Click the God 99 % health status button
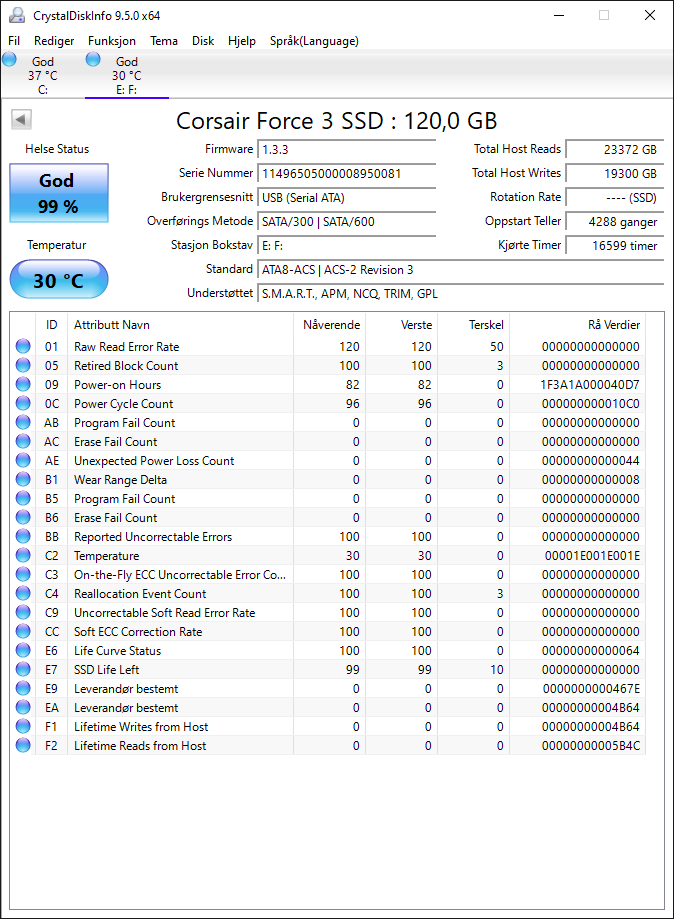The image size is (674, 919). point(59,193)
